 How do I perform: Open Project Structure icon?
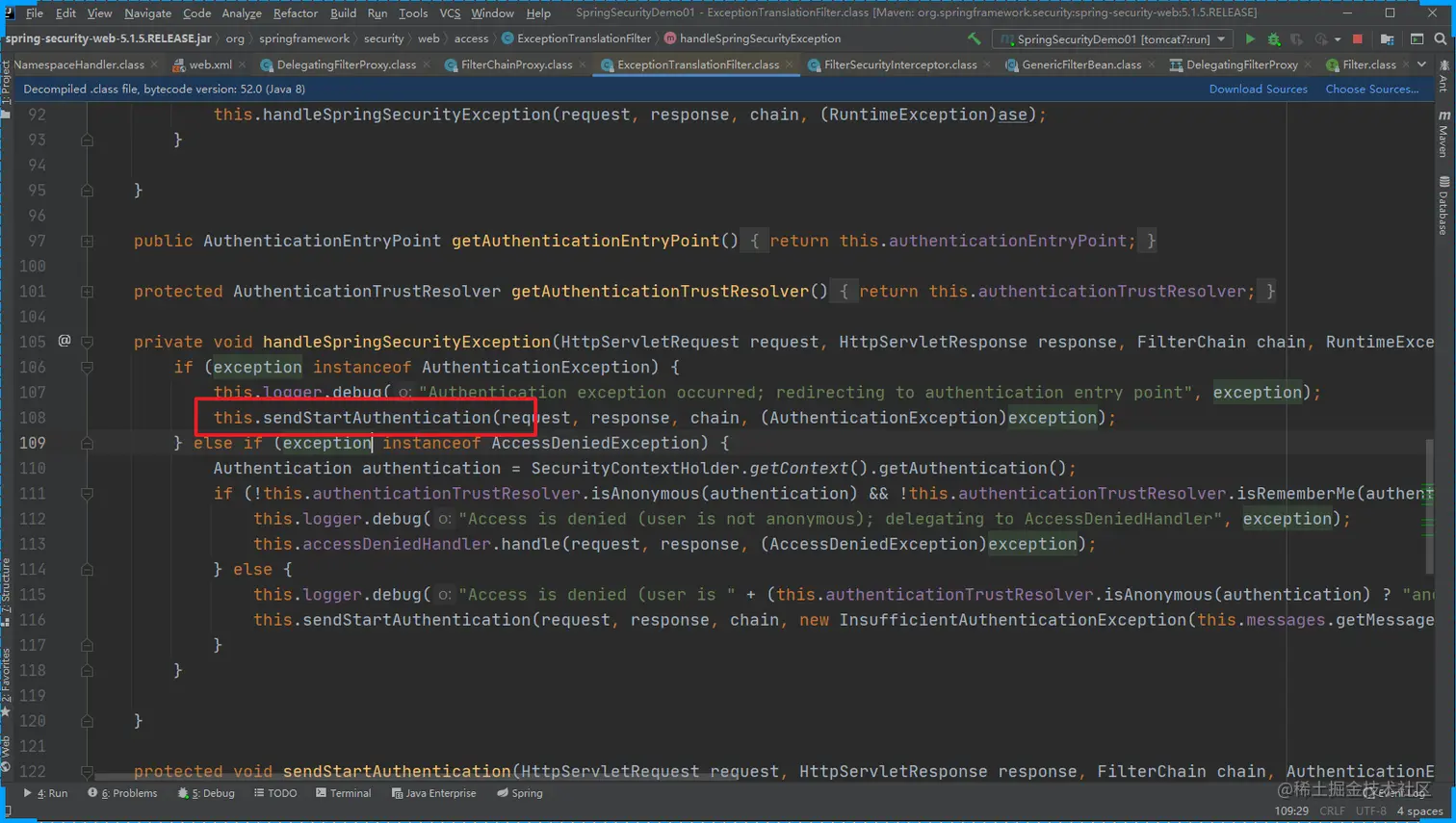(x=1387, y=39)
